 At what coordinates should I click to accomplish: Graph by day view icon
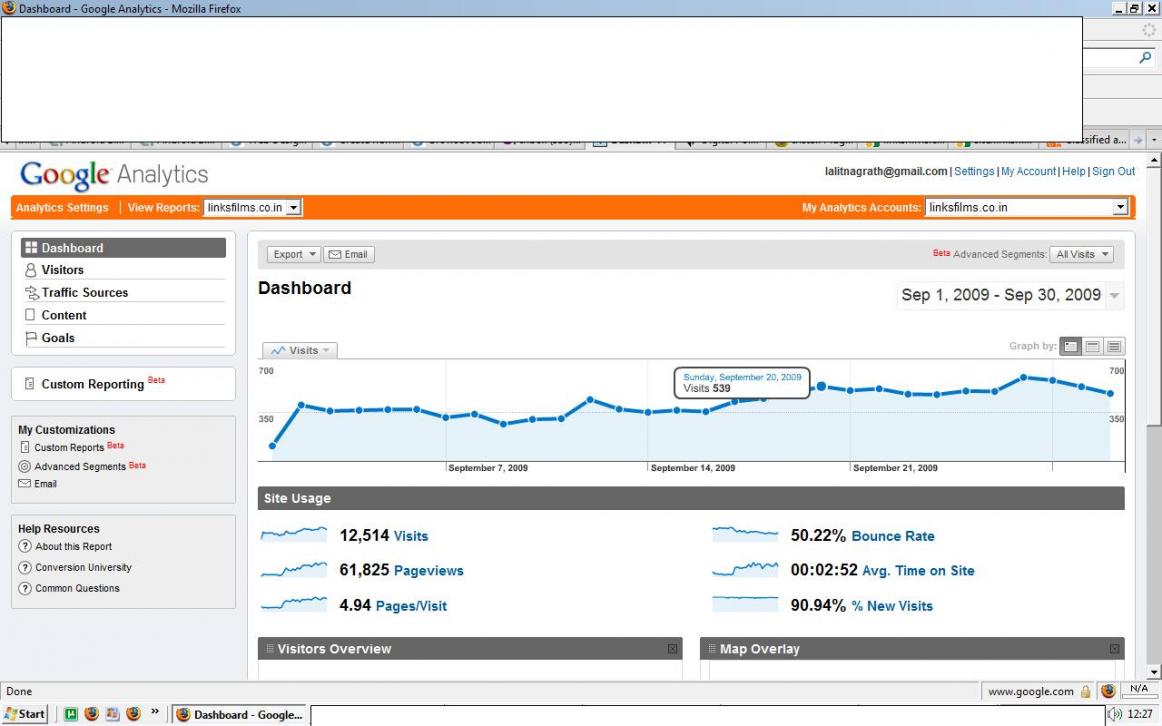[x=1070, y=346]
